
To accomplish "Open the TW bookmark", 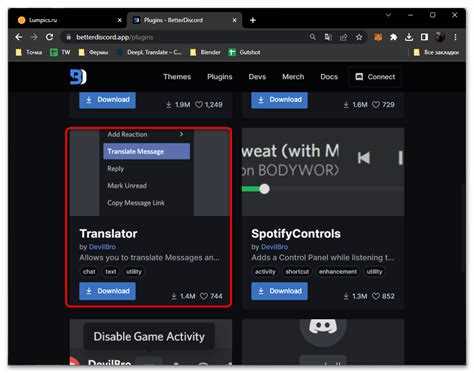I will click(60, 52).
